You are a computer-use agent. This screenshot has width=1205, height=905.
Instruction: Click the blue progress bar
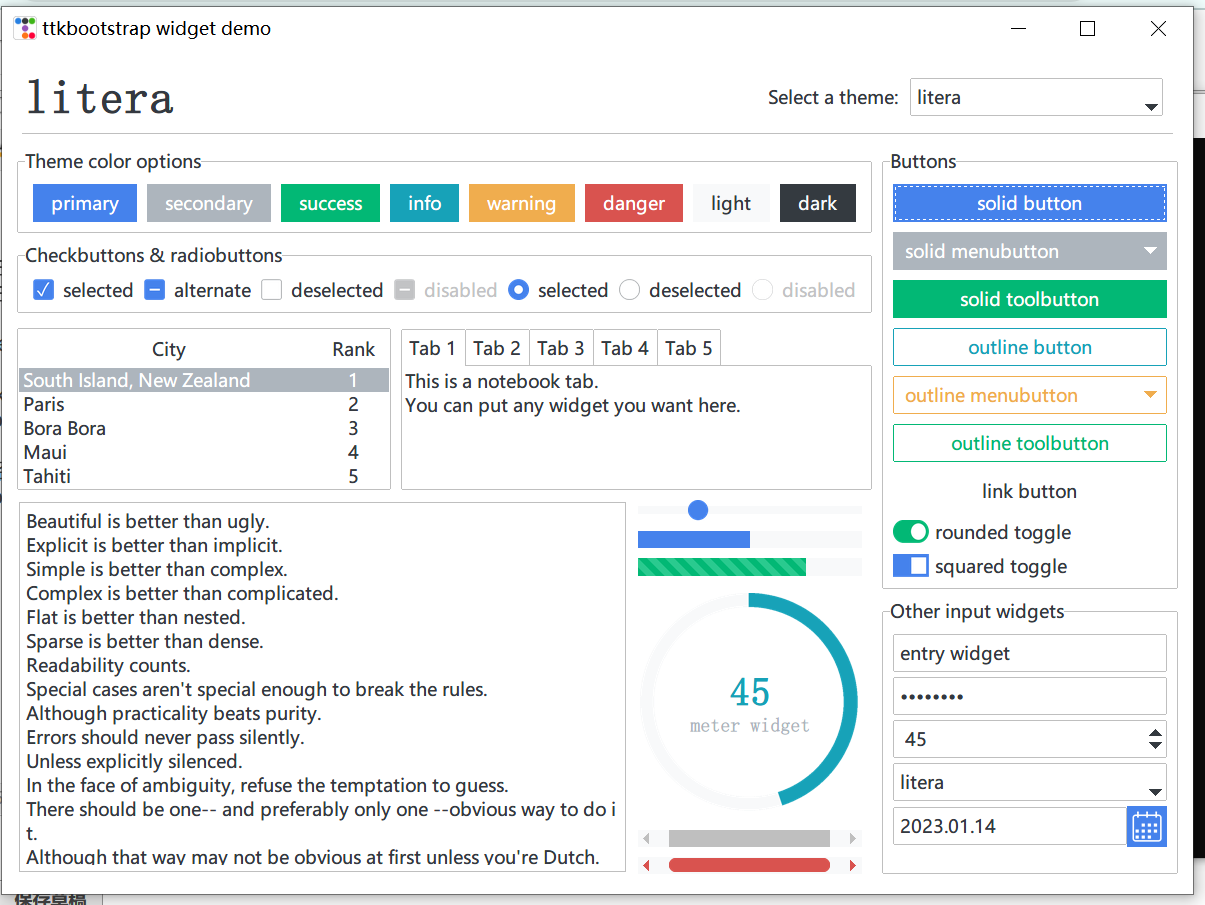[x=750, y=540]
